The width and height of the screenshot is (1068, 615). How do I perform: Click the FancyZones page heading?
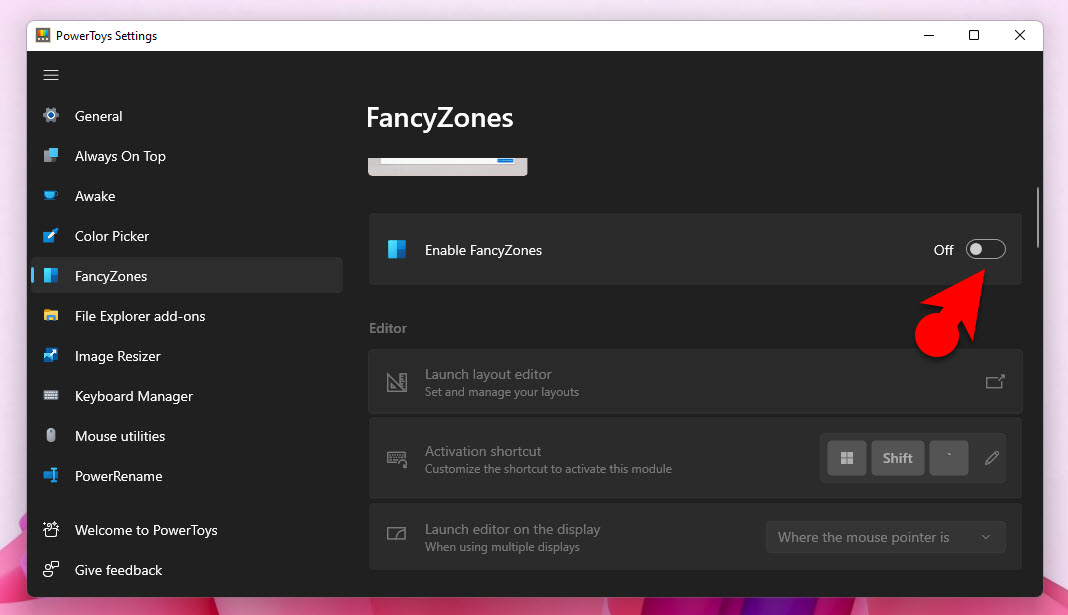(439, 117)
